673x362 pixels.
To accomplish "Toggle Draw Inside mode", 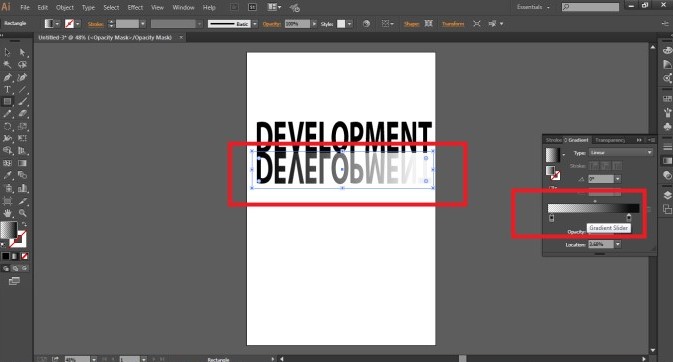I will pos(24,268).
